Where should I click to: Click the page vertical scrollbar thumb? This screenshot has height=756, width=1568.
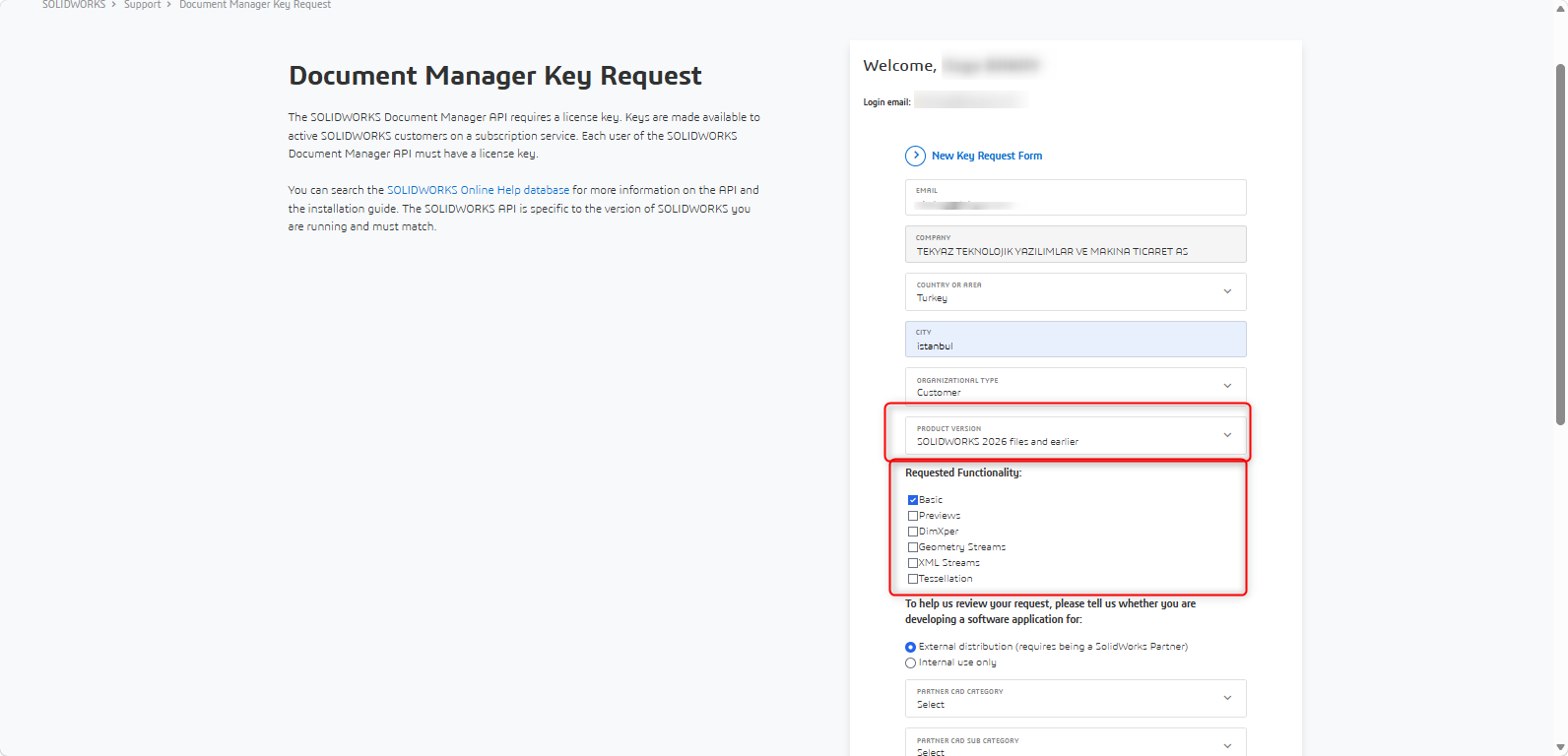click(x=1560, y=244)
